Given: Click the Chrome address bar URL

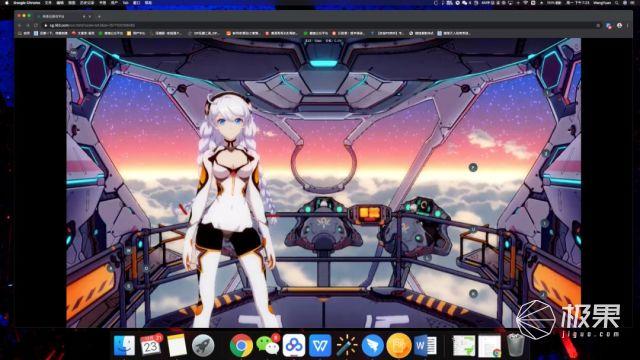Looking at the screenshot, I should click(x=92, y=25).
